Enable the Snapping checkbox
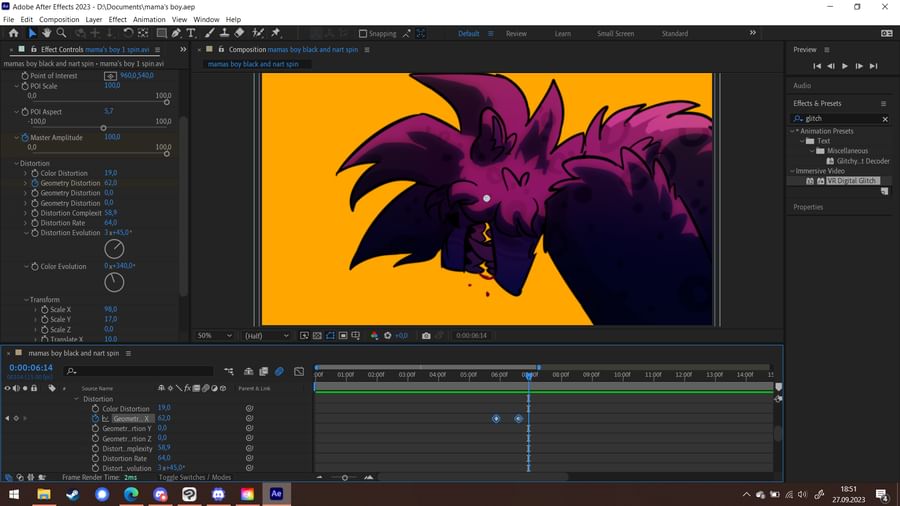This screenshot has width=900, height=506. [363, 34]
